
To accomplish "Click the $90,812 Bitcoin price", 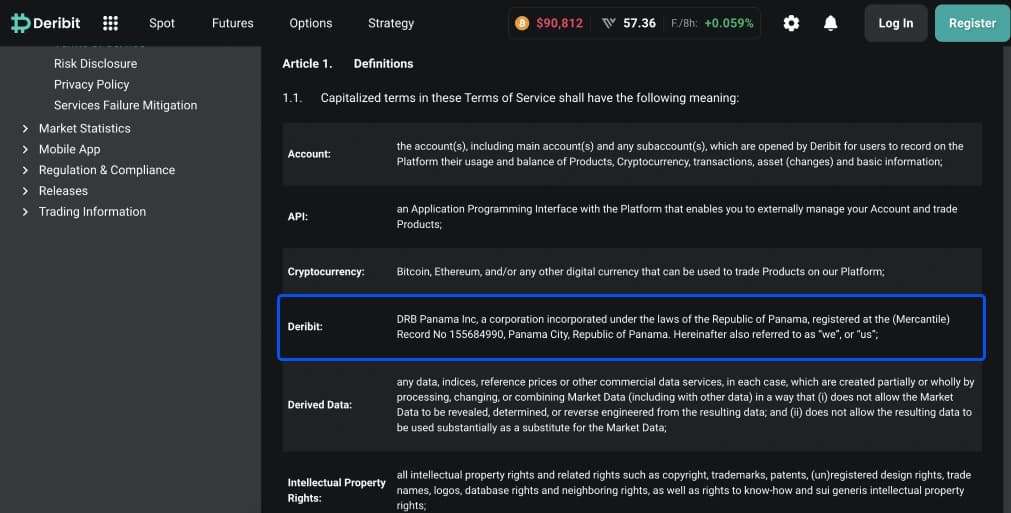I will point(560,23).
